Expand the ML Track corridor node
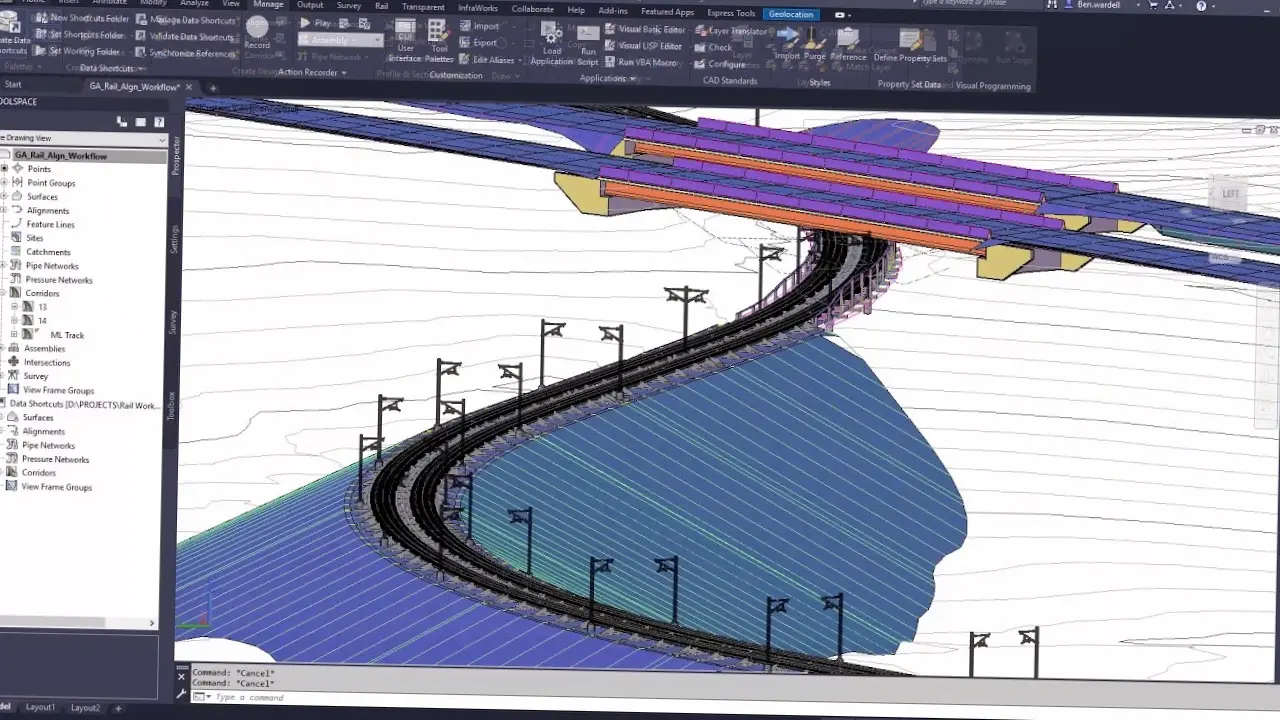This screenshot has width=1280, height=720. coord(14,335)
